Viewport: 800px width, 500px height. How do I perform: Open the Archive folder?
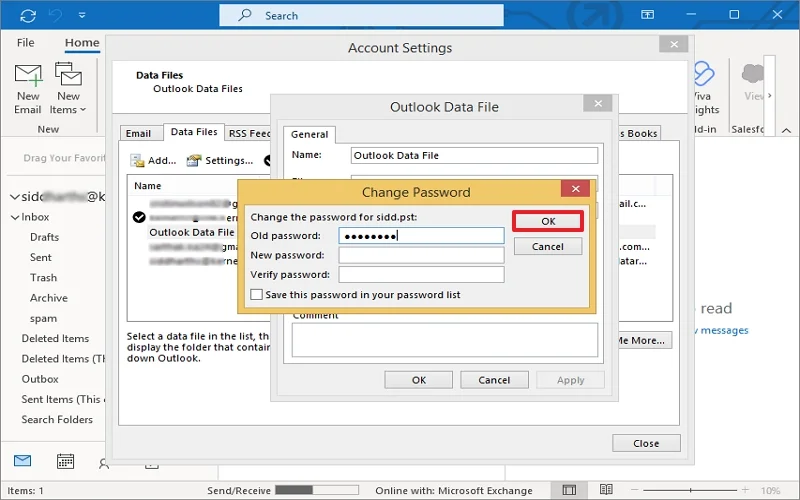[x=48, y=298]
